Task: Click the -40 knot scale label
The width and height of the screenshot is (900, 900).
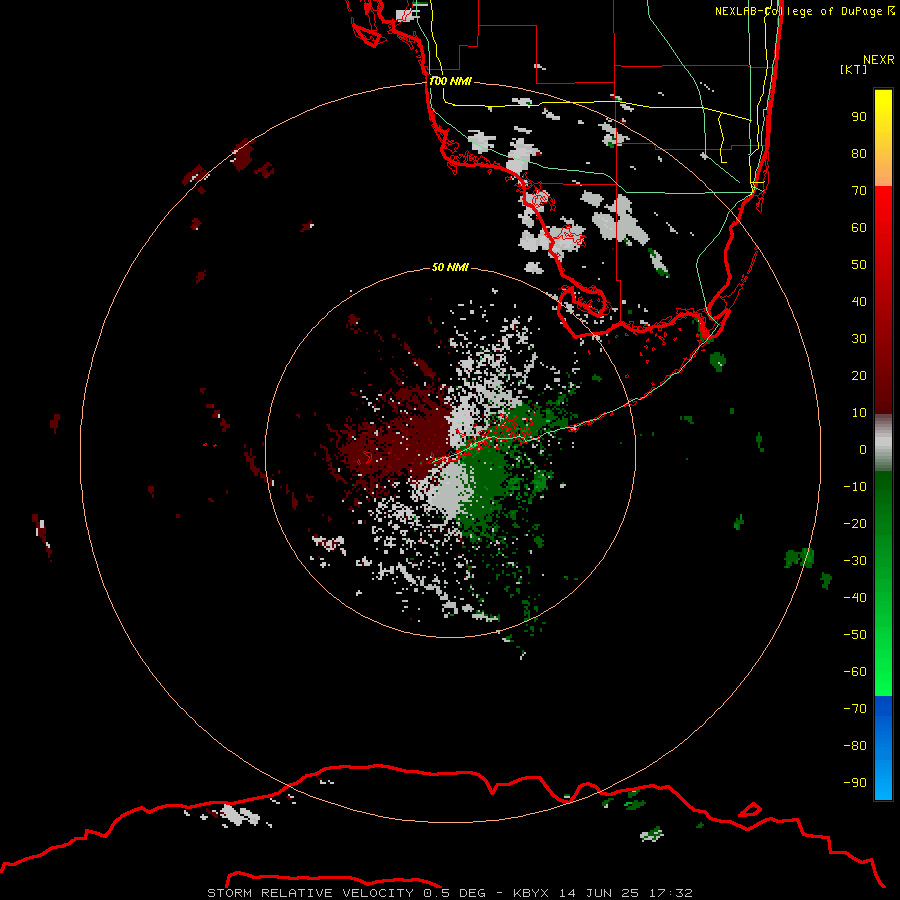Action: (855, 598)
